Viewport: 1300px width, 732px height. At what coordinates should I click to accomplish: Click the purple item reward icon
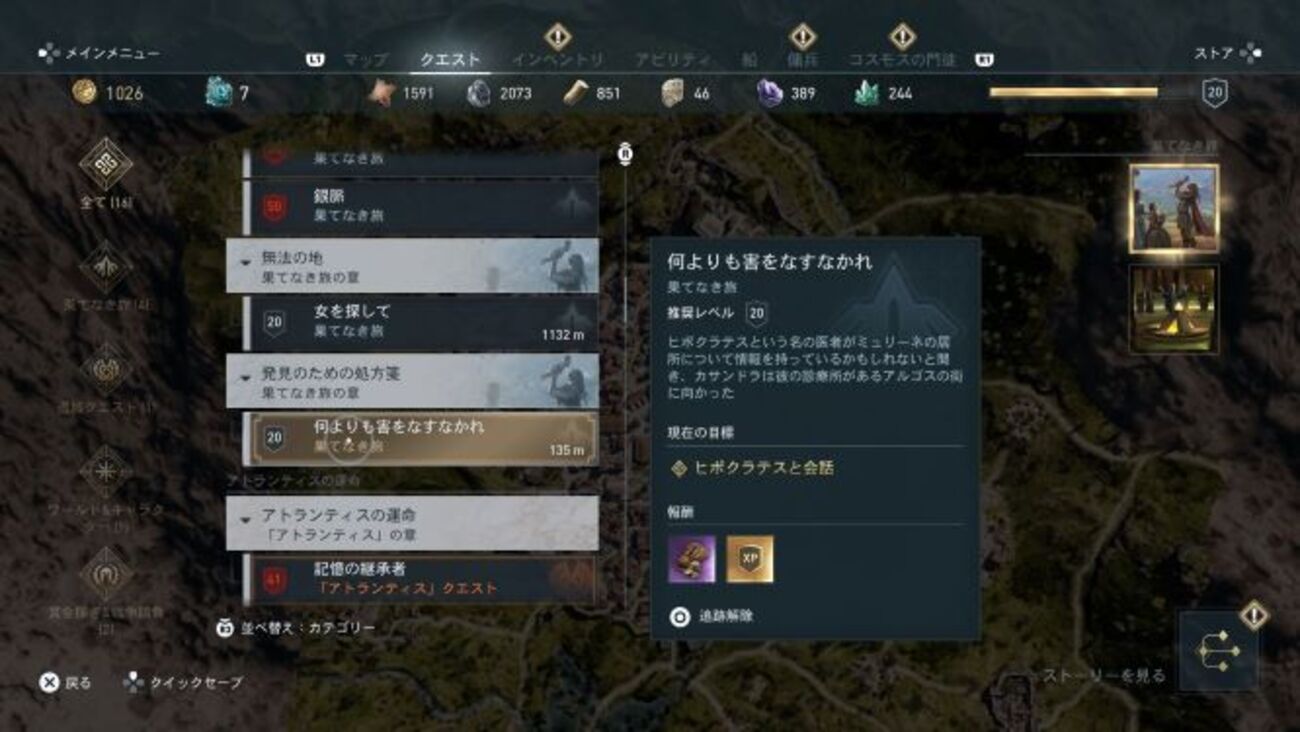point(692,559)
